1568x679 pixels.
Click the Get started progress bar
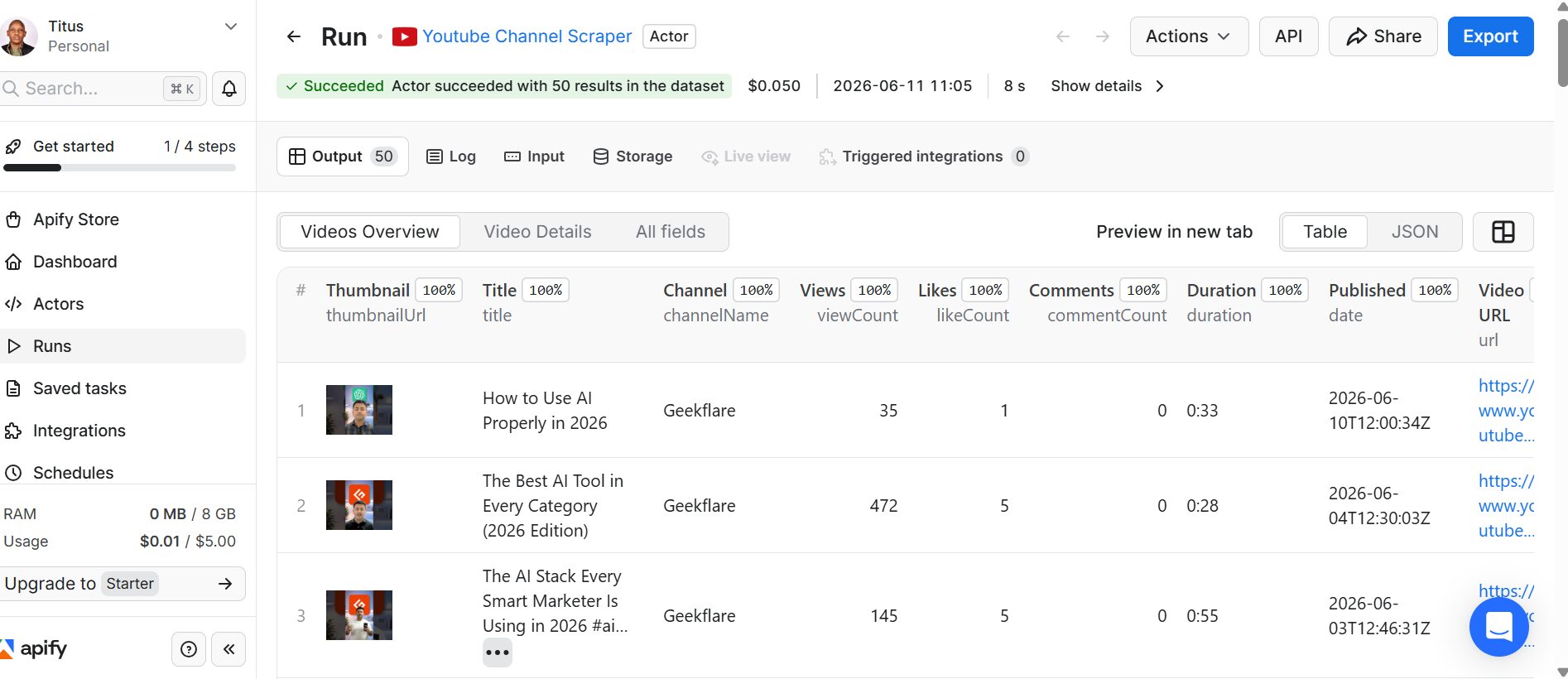click(120, 168)
